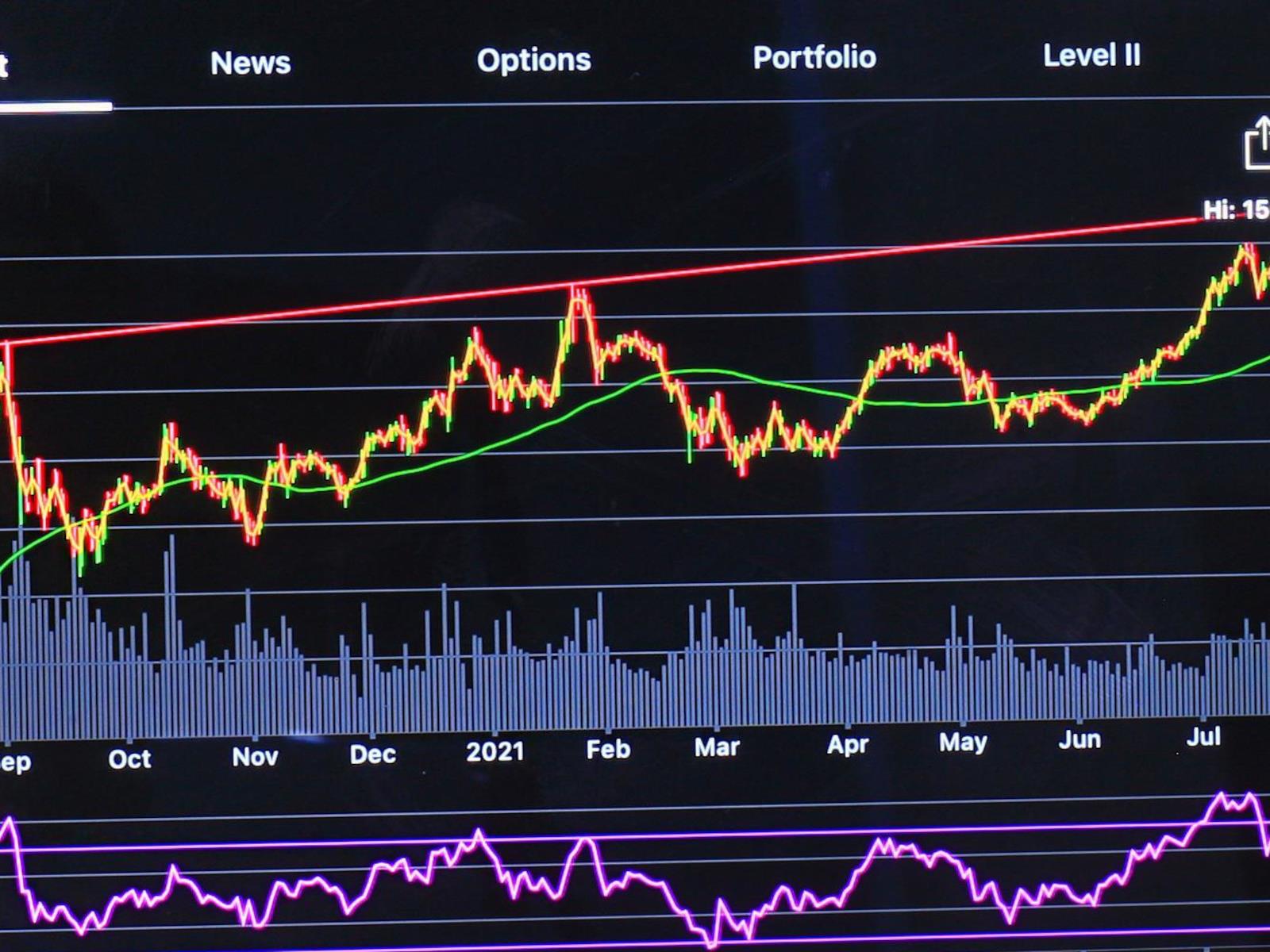
Task: Click the Apr label on the time axis
Action: click(847, 745)
